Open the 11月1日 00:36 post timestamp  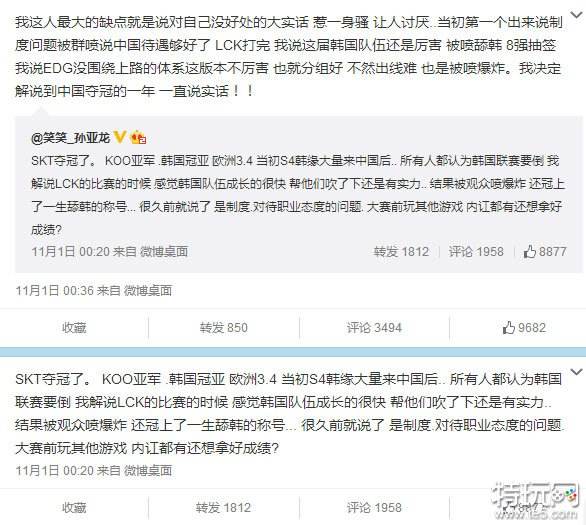click(x=54, y=291)
